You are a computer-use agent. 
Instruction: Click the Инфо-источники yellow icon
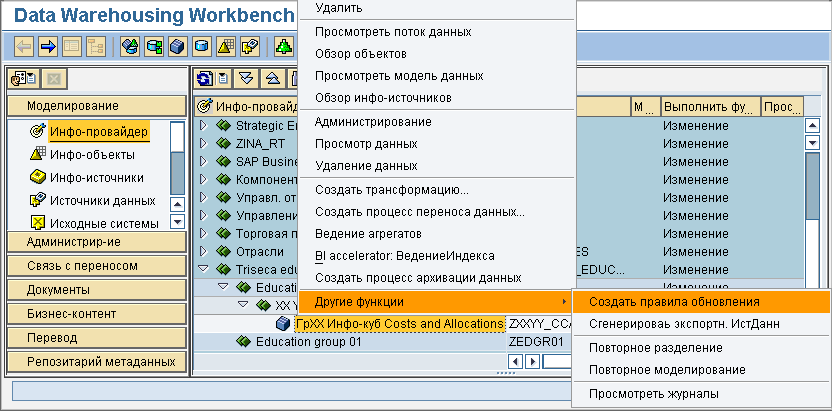[37, 178]
